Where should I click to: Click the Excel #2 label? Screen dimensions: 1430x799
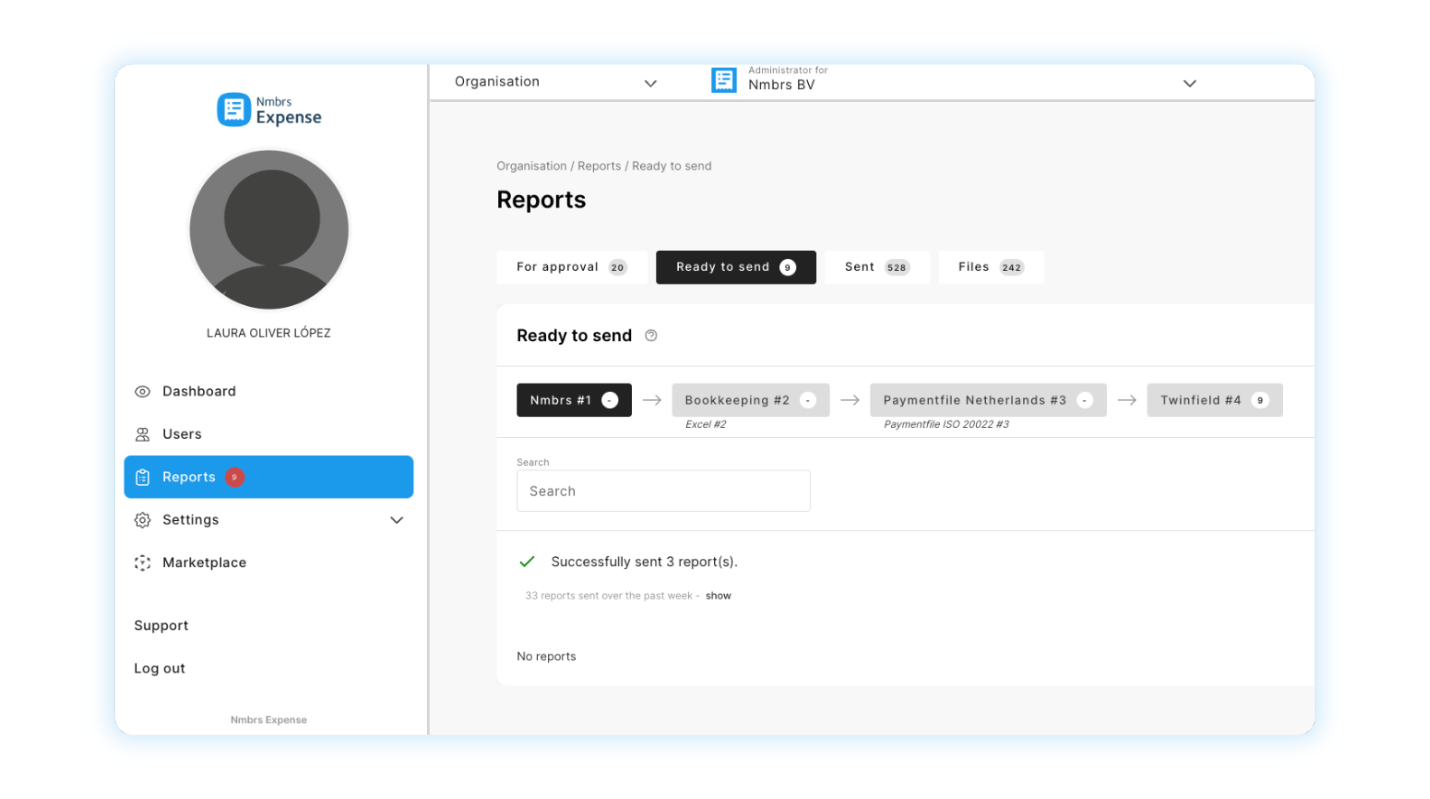pos(706,425)
